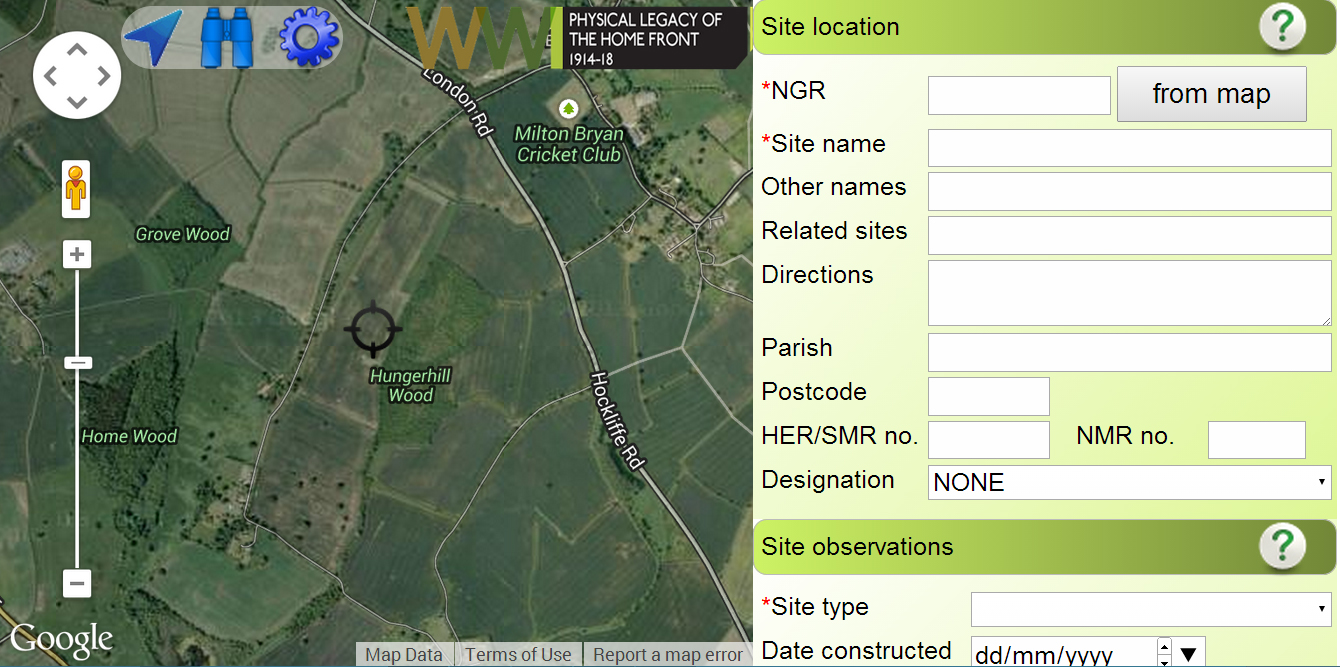Zoom out using the map minus button
Viewport: 1340px width, 667px height.
(77, 583)
